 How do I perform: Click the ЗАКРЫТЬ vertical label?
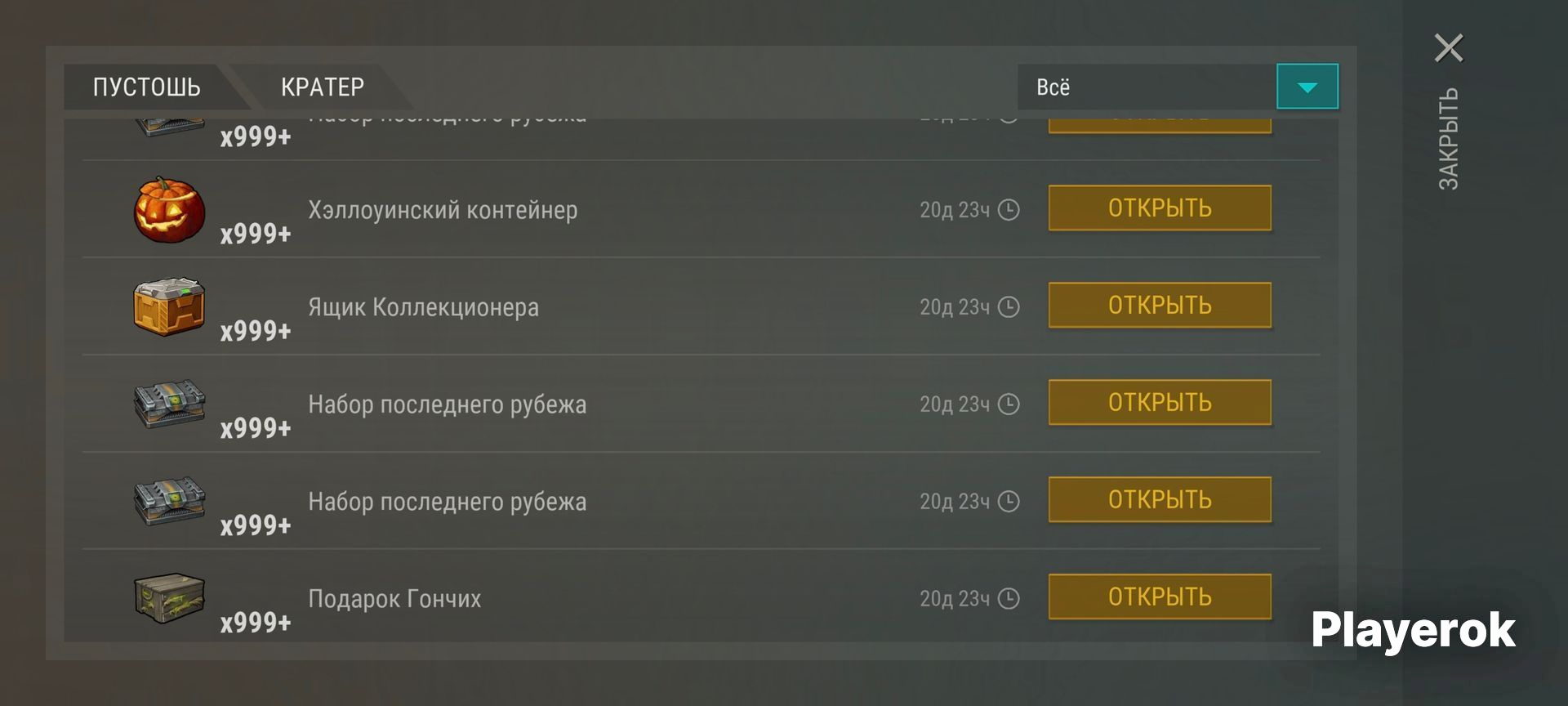pos(1448,139)
